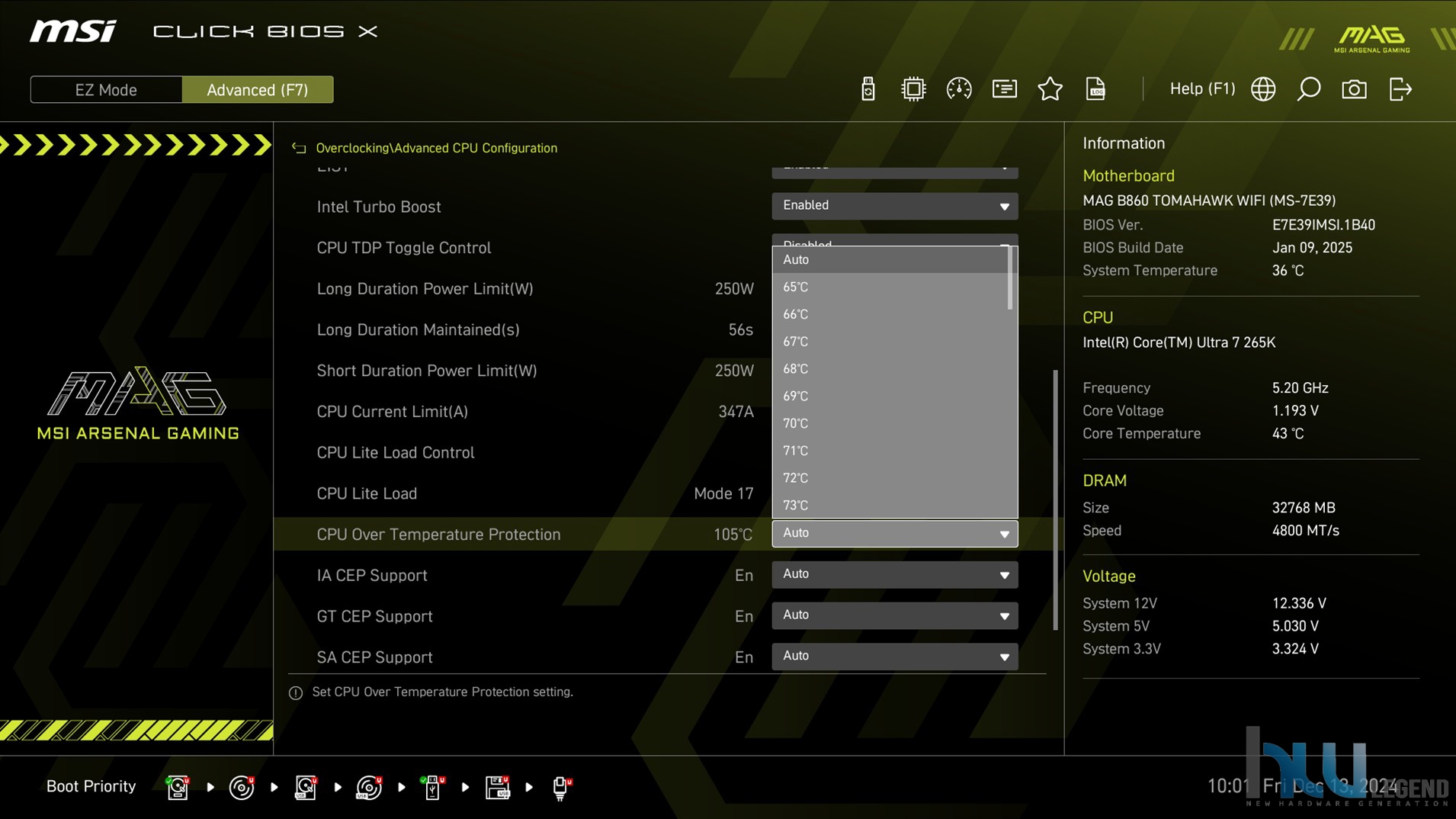Screen dimensions: 1456x819
Task: Switch to EZ Mode
Action: (106, 90)
